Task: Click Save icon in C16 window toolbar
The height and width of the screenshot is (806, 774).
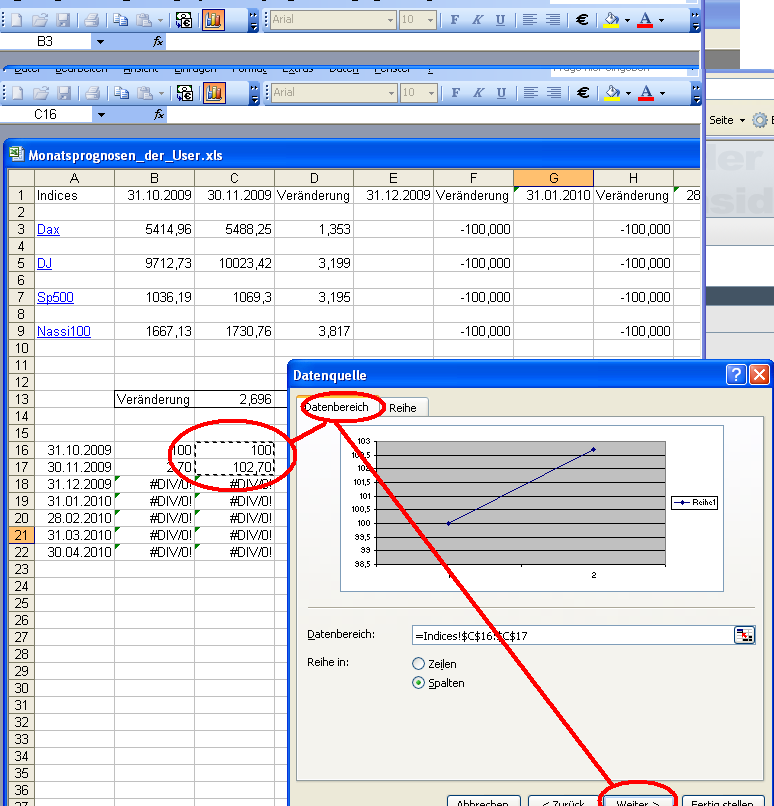Action: 64,93
